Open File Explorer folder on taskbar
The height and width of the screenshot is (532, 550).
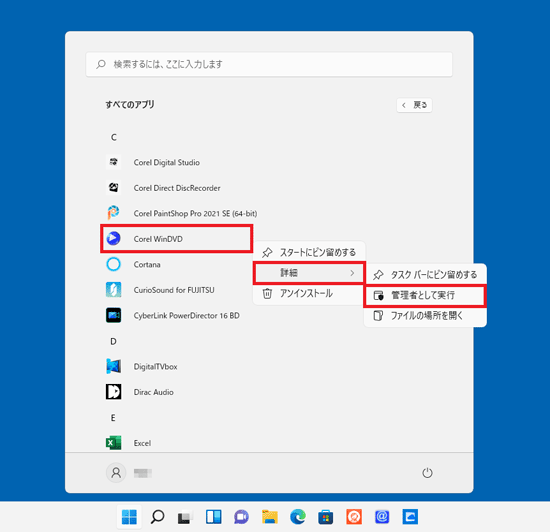tap(269, 517)
